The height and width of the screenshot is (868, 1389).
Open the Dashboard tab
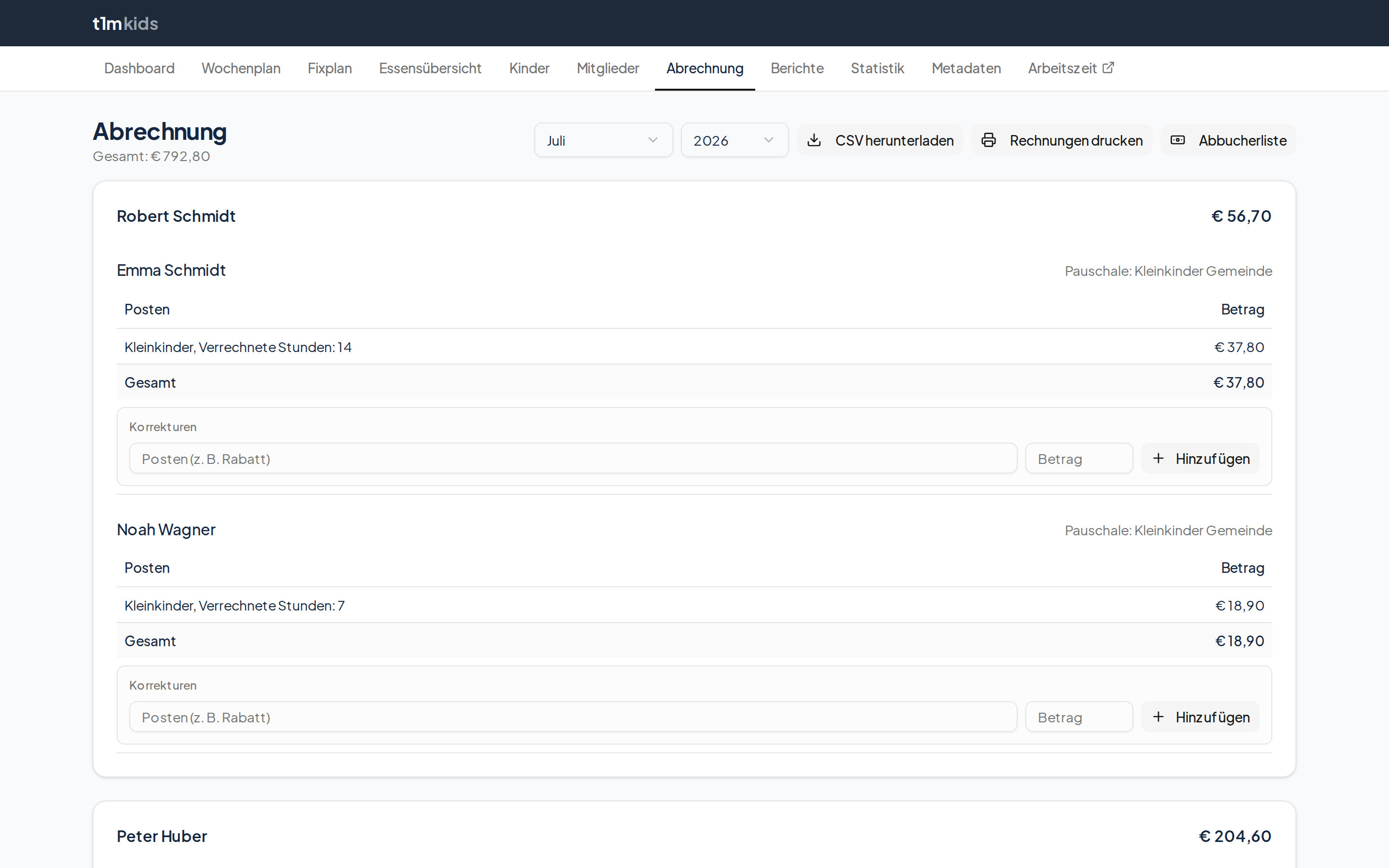click(139, 68)
